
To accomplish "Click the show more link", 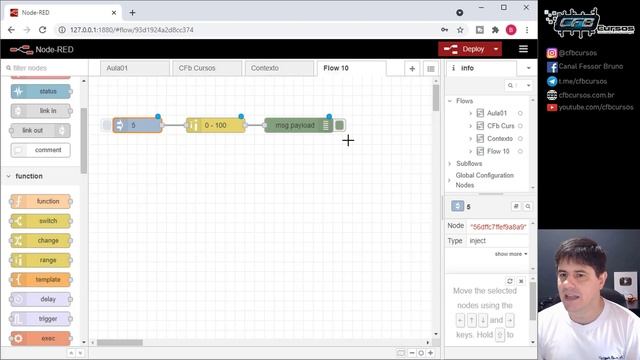I will [x=511, y=254].
